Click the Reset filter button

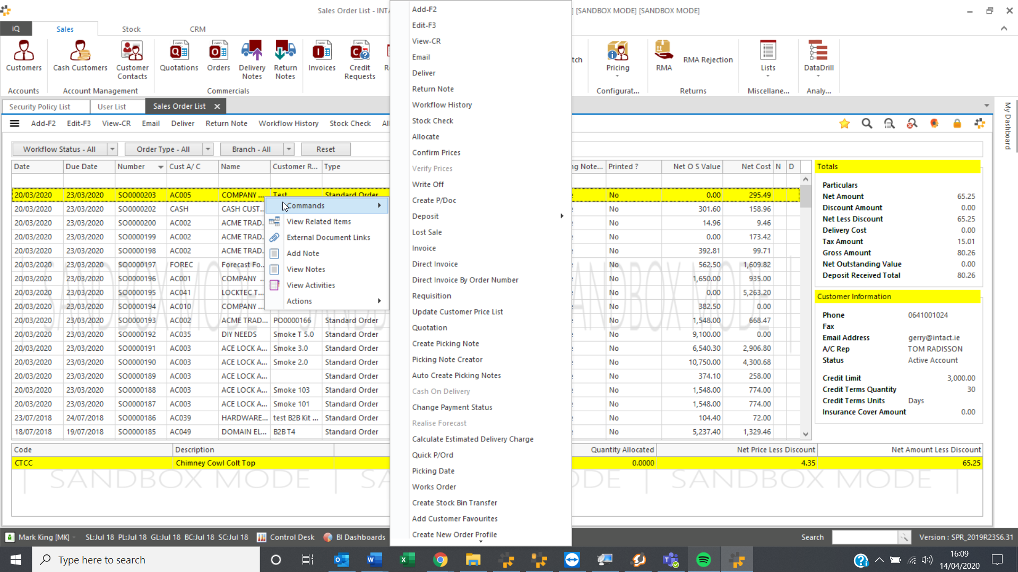(x=325, y=149)
